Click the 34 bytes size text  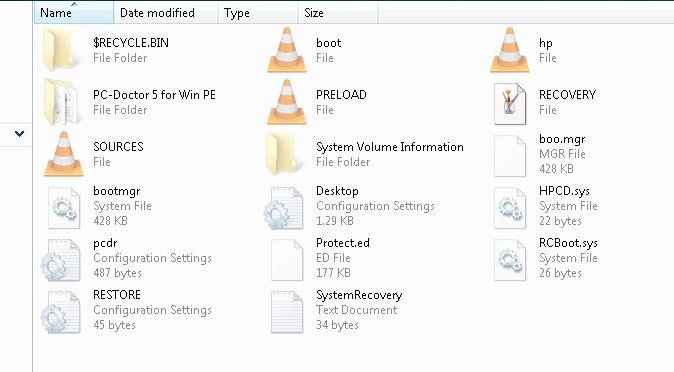coord(337,325)
